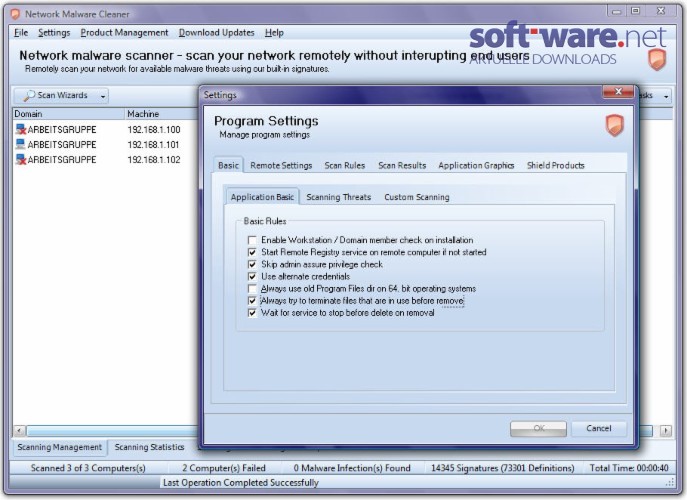687x500 pixels.
Task: Click the orange shield icon in main window banner
Action: 657,60
